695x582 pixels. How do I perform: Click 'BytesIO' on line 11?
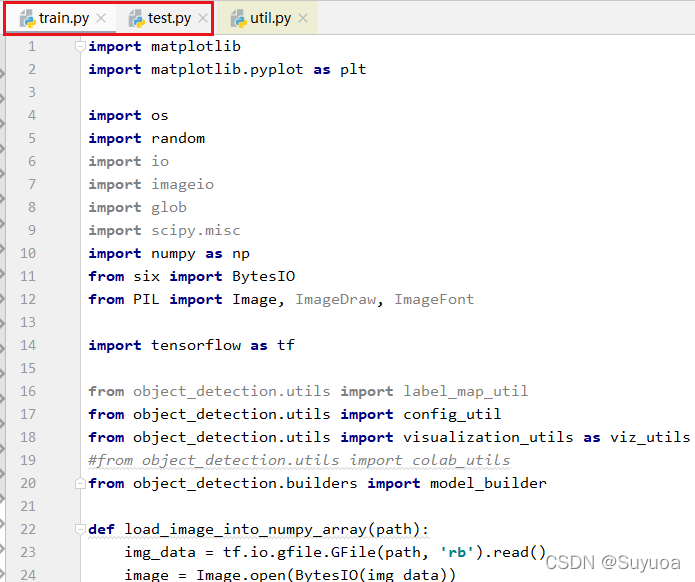point(264,276)
